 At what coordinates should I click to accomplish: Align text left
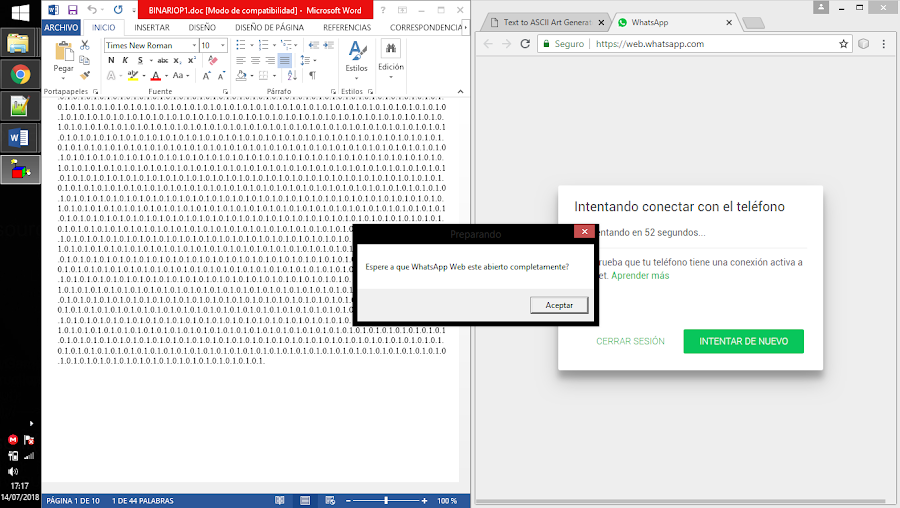(x=241, y=60)
